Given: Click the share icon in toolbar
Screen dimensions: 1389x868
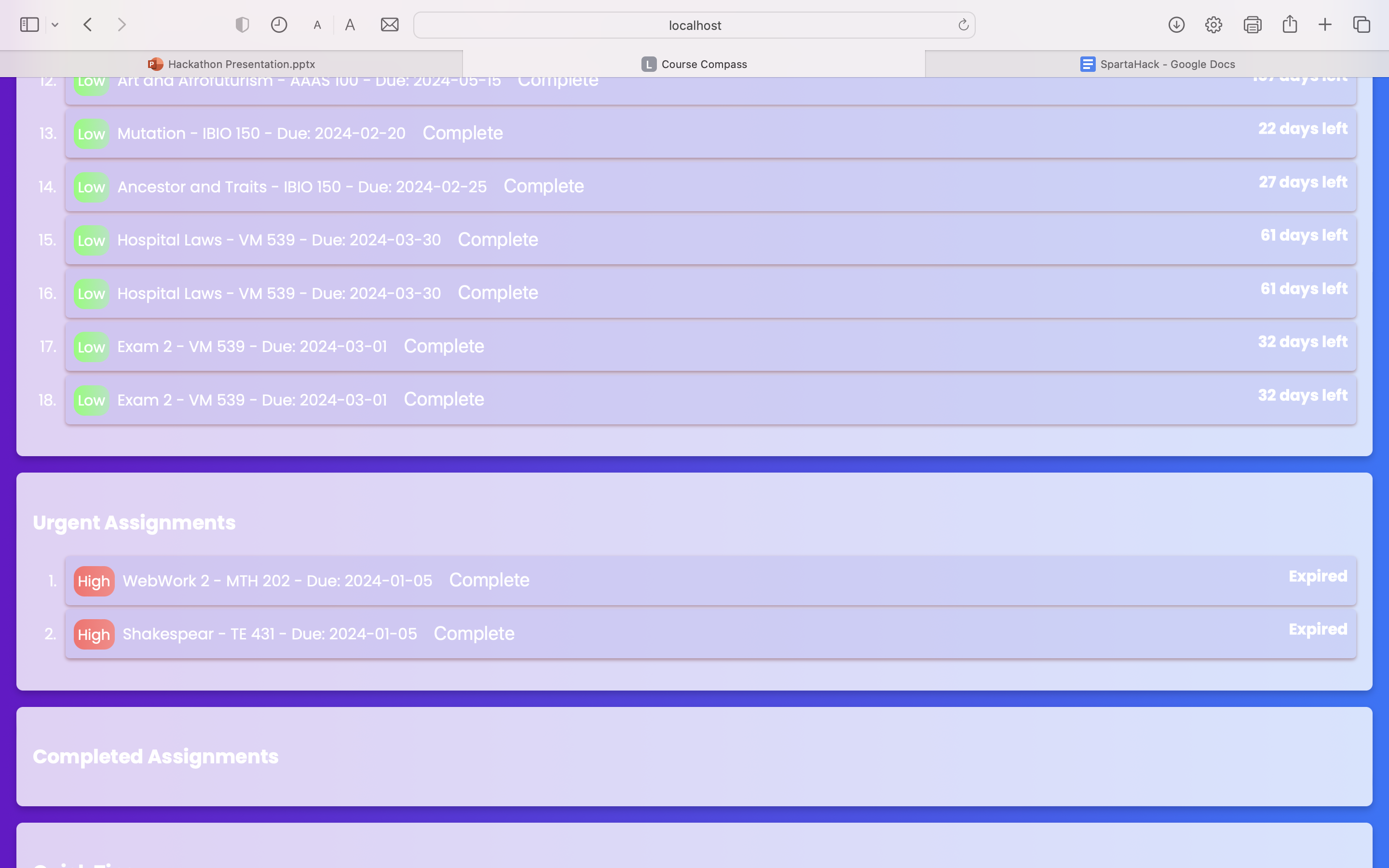Looking at the screenshot, I should pos(1290,24).
